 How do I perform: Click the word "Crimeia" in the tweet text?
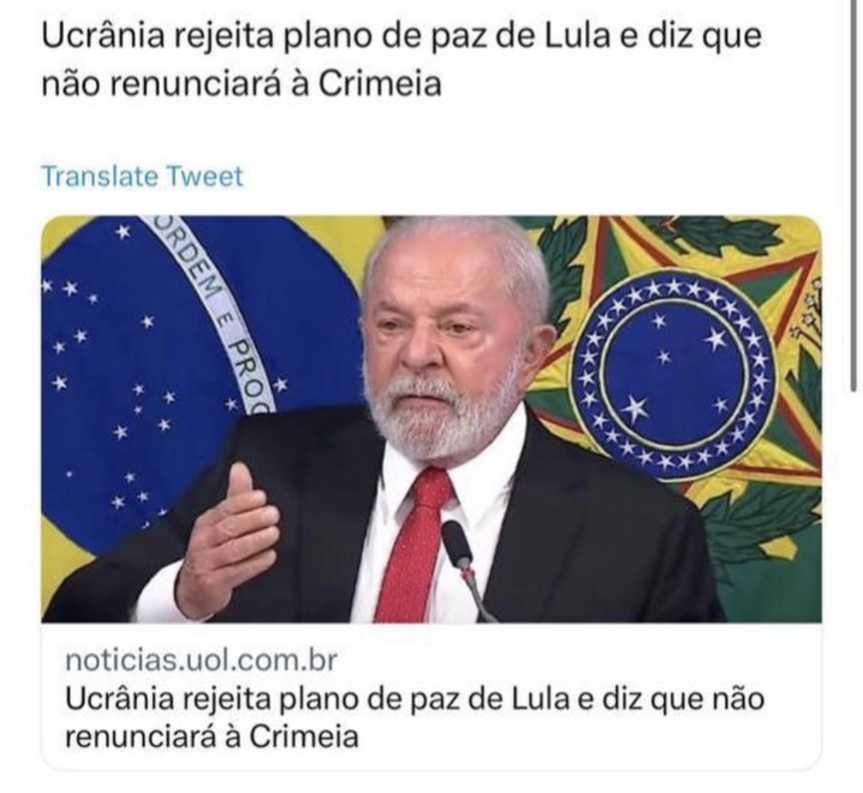click(x=380, y=84)
